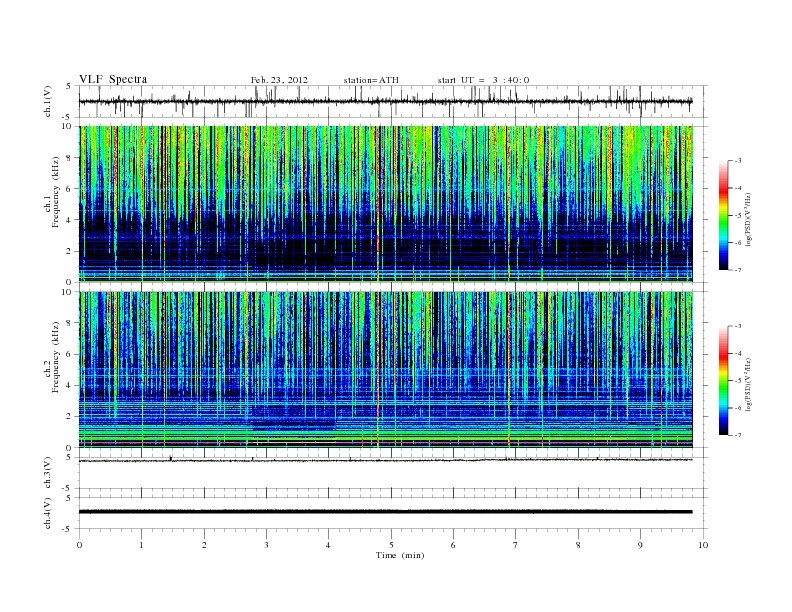Click the "VLF Spectra" plot title
The height and width of the screenshot is (612, 792).
pos(113,79)
